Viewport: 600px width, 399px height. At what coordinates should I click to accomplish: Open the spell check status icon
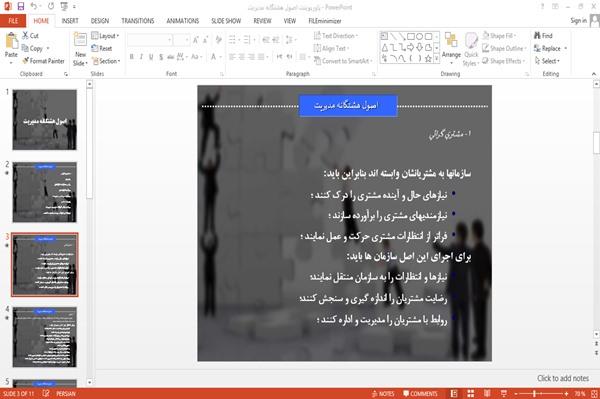pos(46,393)
